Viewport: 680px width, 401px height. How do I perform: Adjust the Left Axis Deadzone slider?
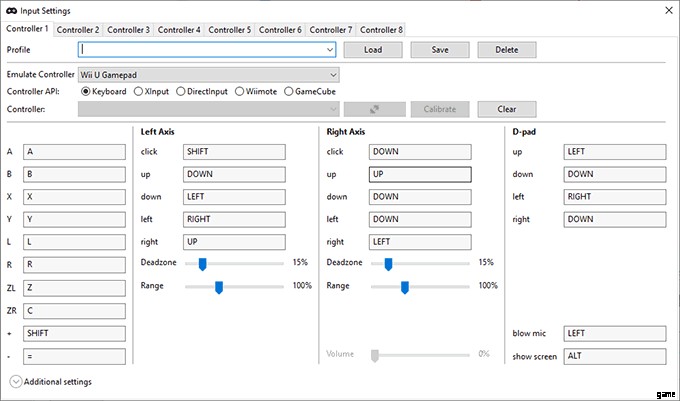[203, 264]
